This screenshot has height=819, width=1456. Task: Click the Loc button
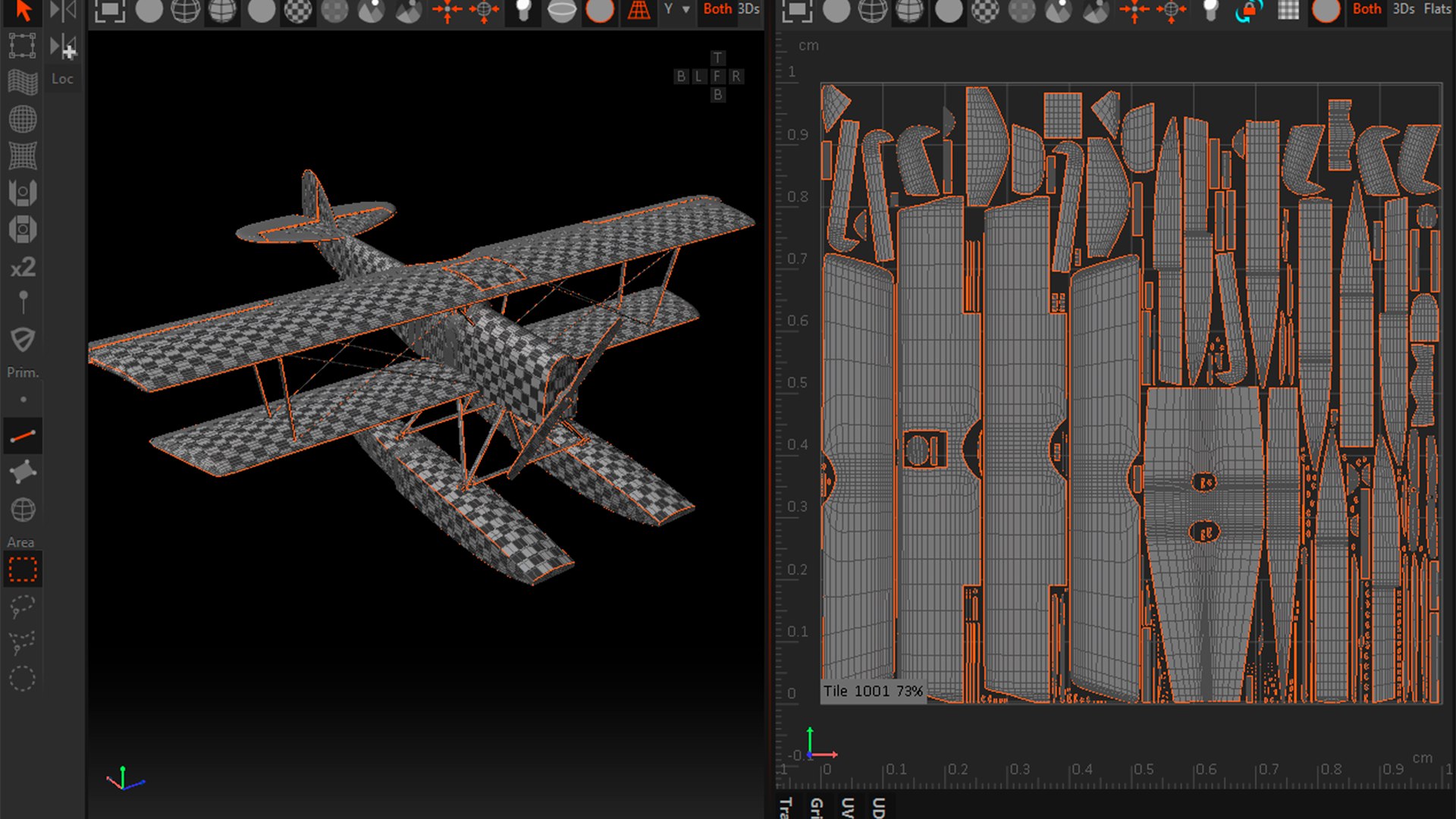pos(62,79)
